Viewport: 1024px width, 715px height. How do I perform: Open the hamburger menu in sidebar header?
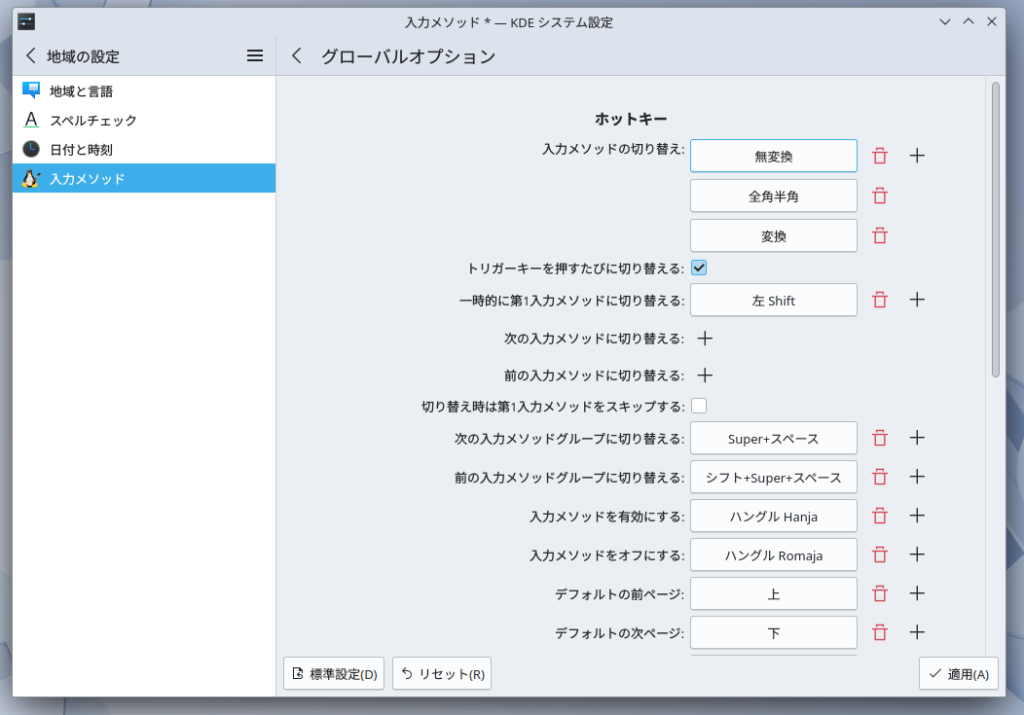click(x=255, y=56)
